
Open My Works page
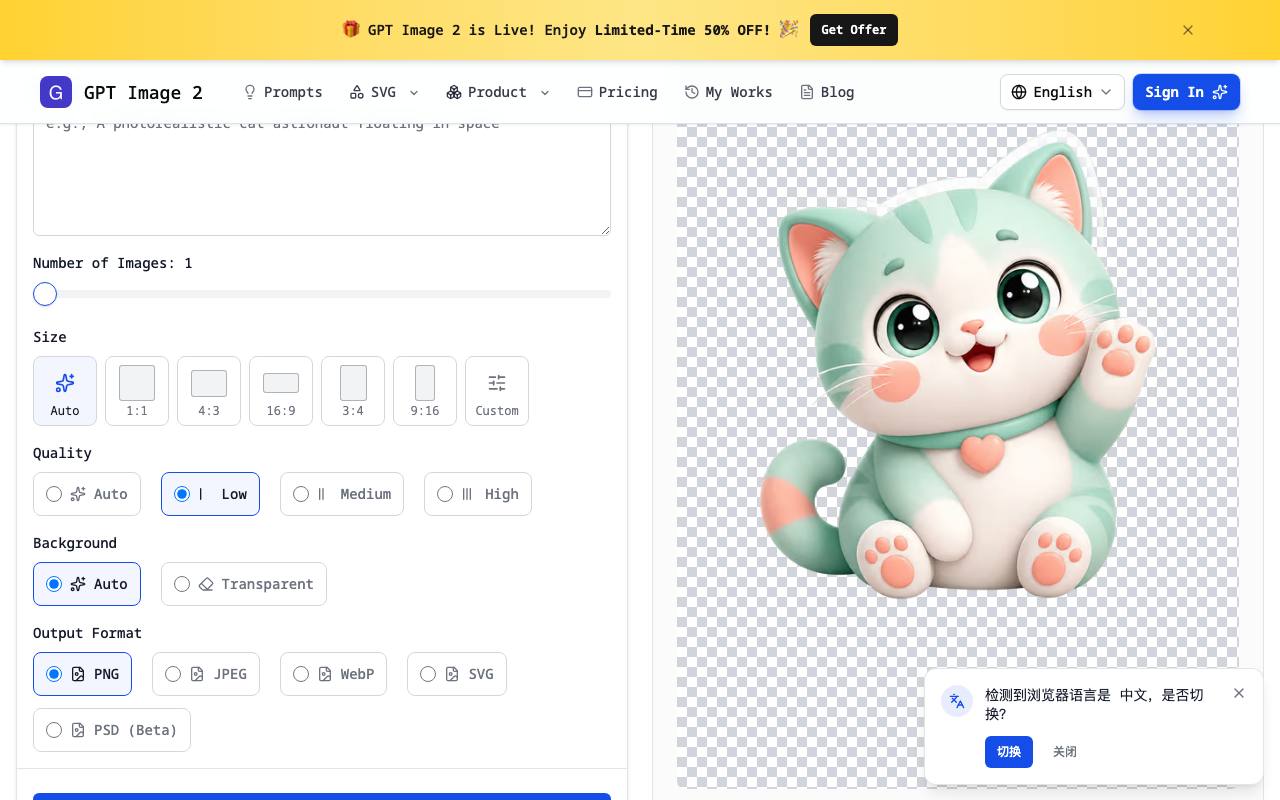coord(728,92)
